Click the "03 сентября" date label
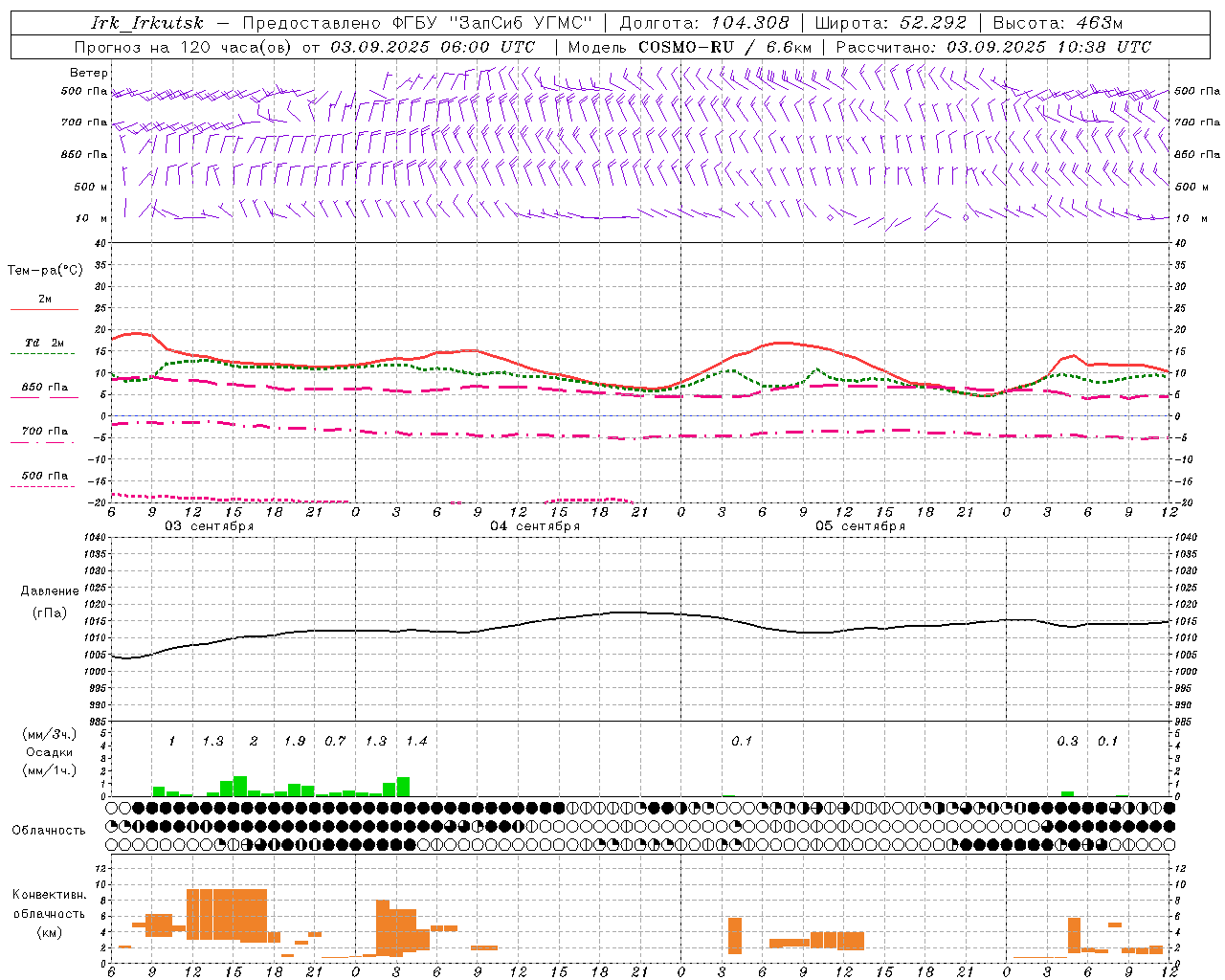 pyautogui.click(x=210, y=526)
